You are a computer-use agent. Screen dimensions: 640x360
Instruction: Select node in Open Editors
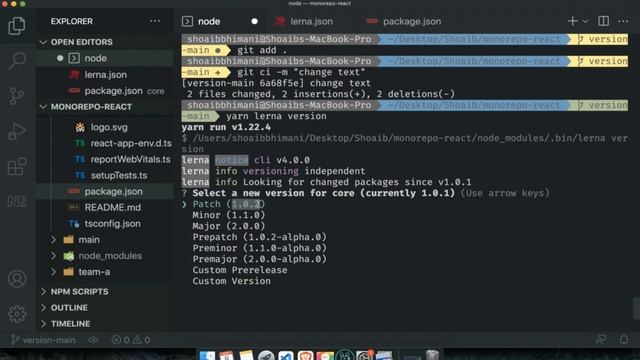pos(105,58)
